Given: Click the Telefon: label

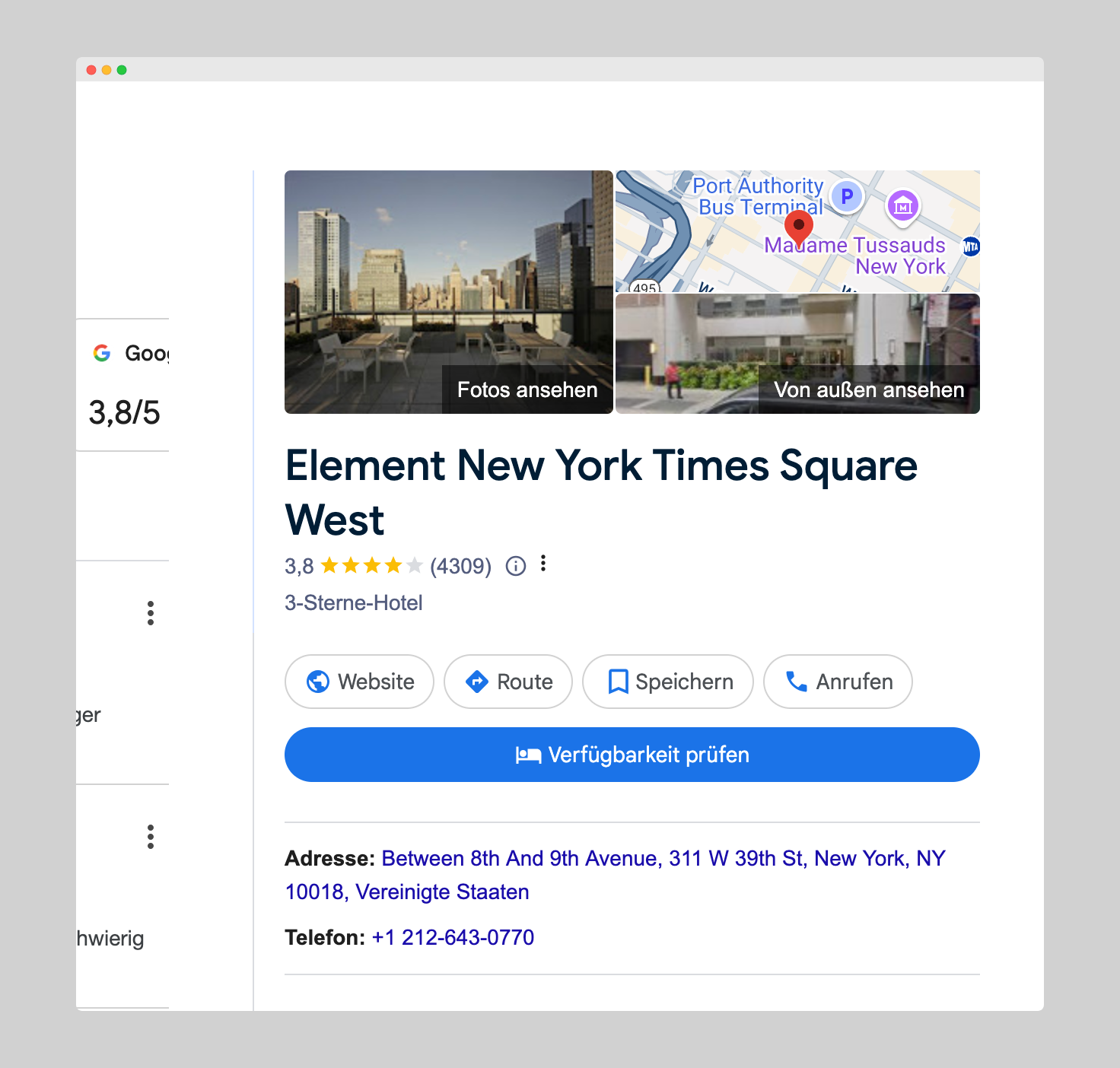Looking at the screenshot, I should pyautogui.click(x=325, y=938).
